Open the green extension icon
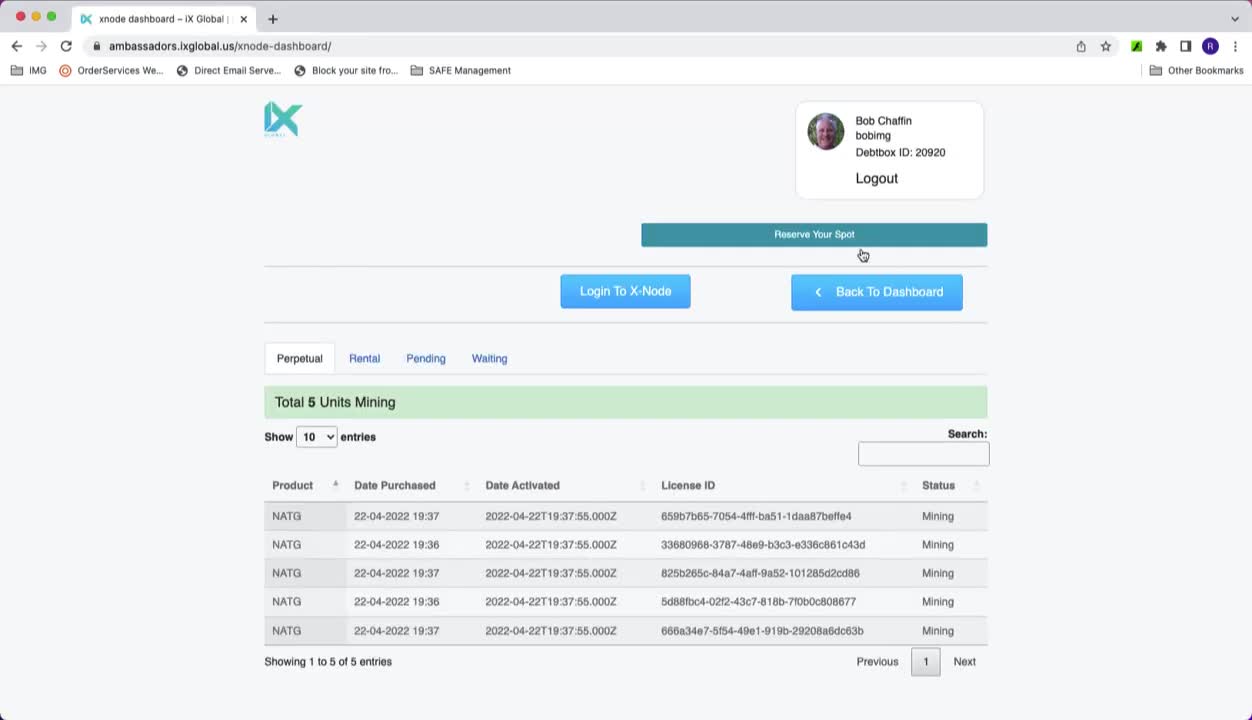1252x720 pixels. (1137, 46)
